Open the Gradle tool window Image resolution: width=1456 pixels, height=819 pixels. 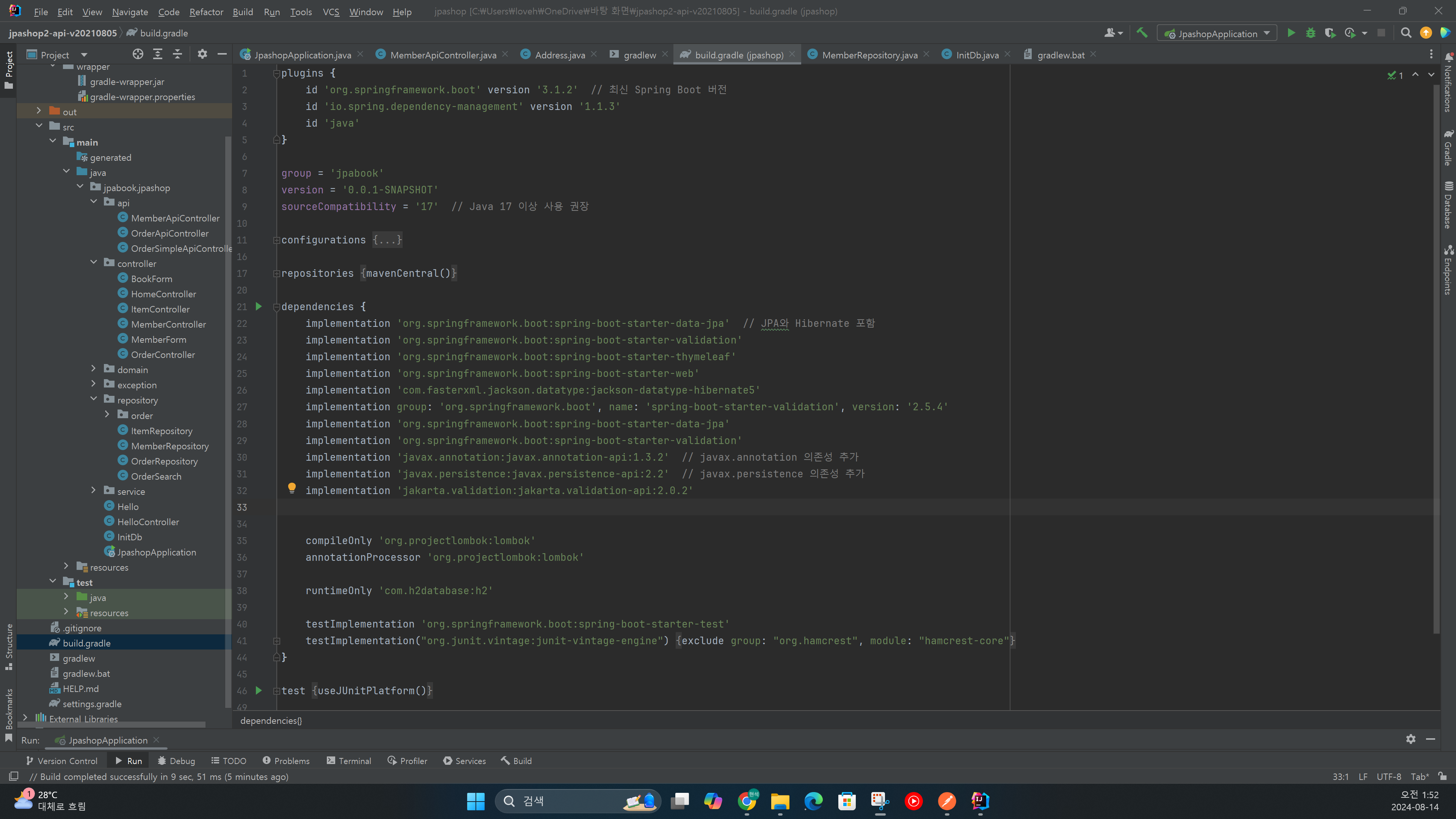[1448, 148]
